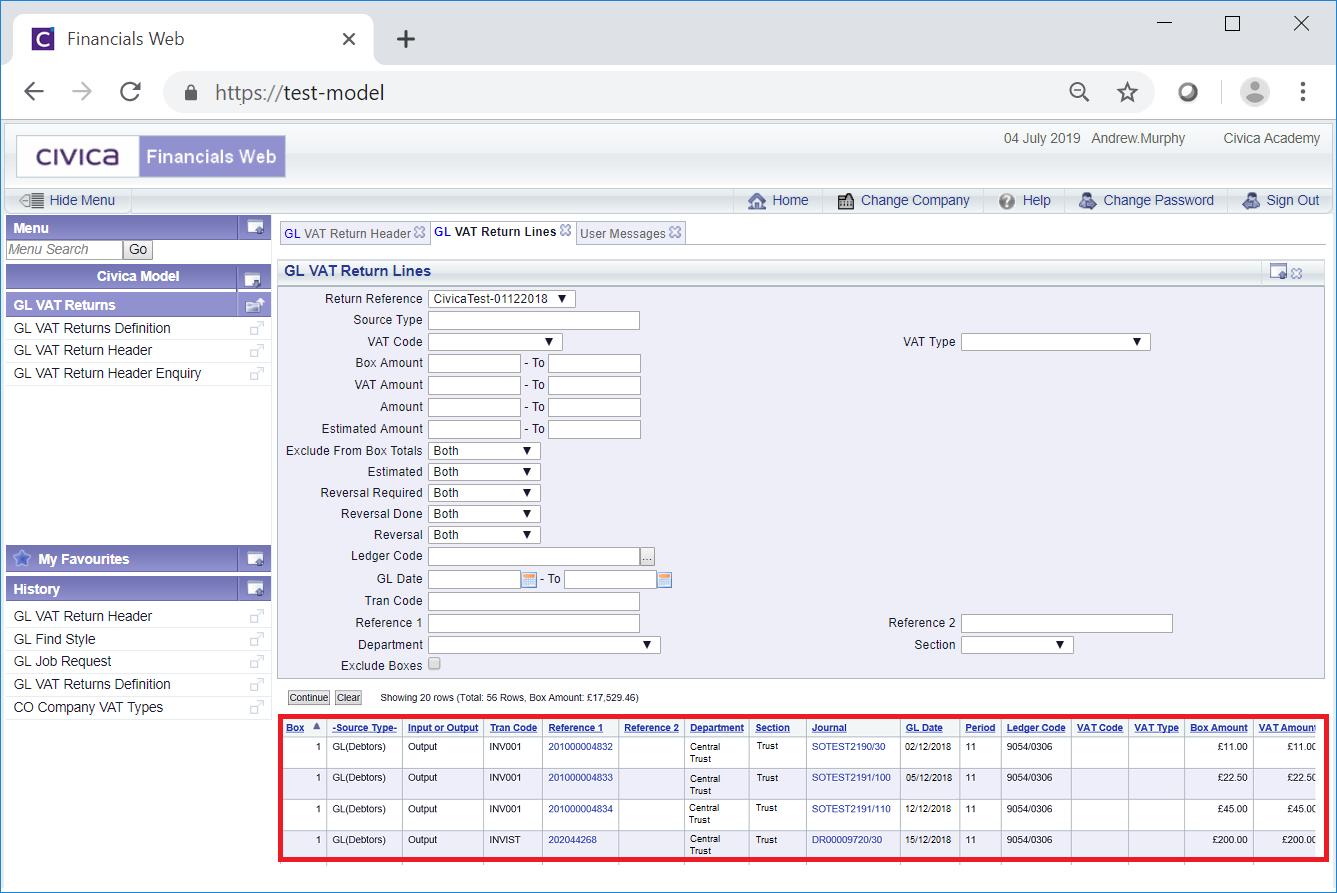This screenshot has height=893, width=1337.
Task: Open the Reversal Done dropdown
Action: (484, 514)
